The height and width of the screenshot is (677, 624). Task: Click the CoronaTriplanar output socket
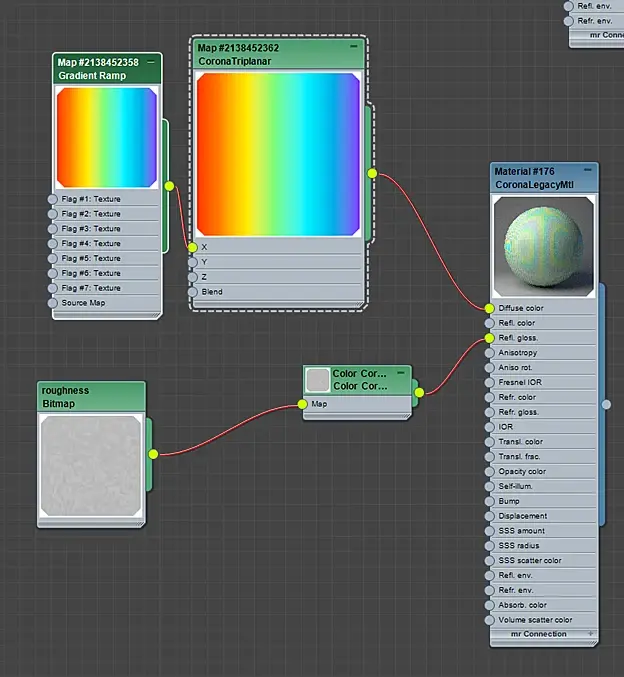372,173
